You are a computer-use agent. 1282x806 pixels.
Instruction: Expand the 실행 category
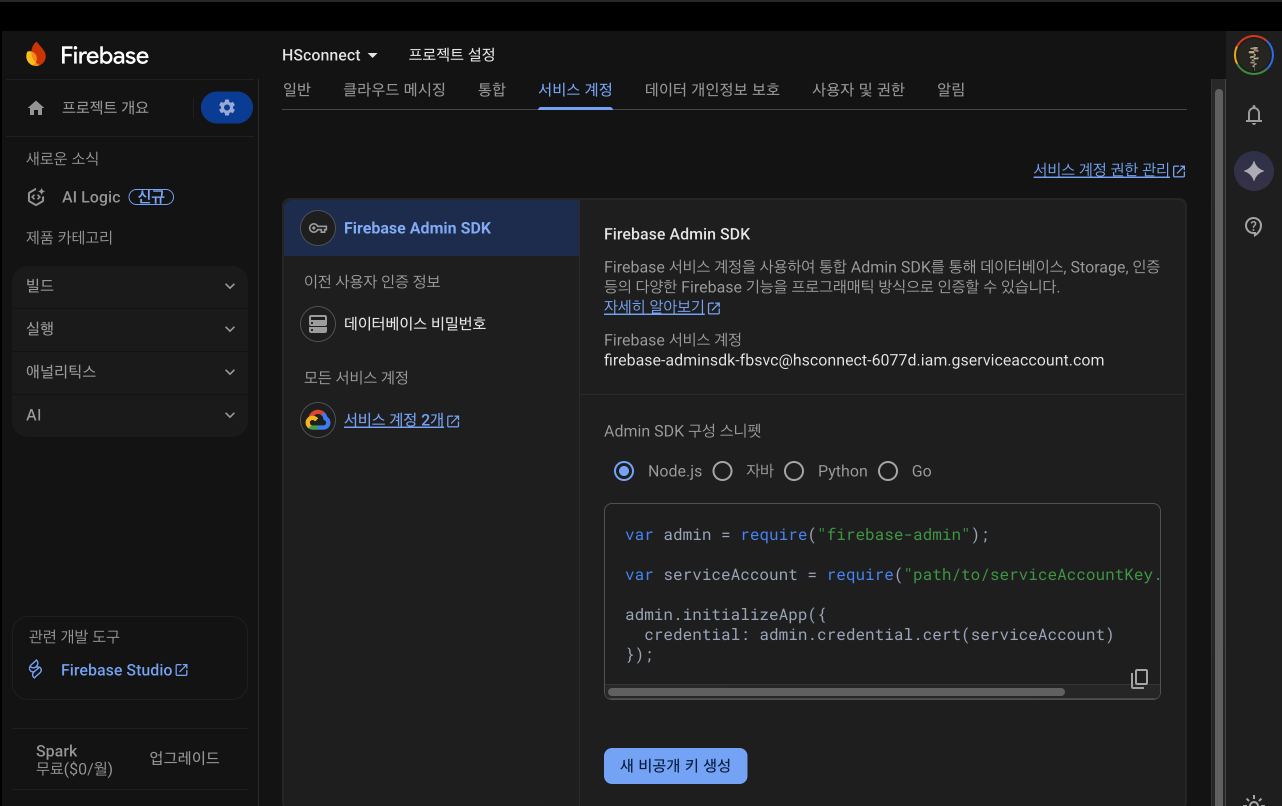click(130, 329)
